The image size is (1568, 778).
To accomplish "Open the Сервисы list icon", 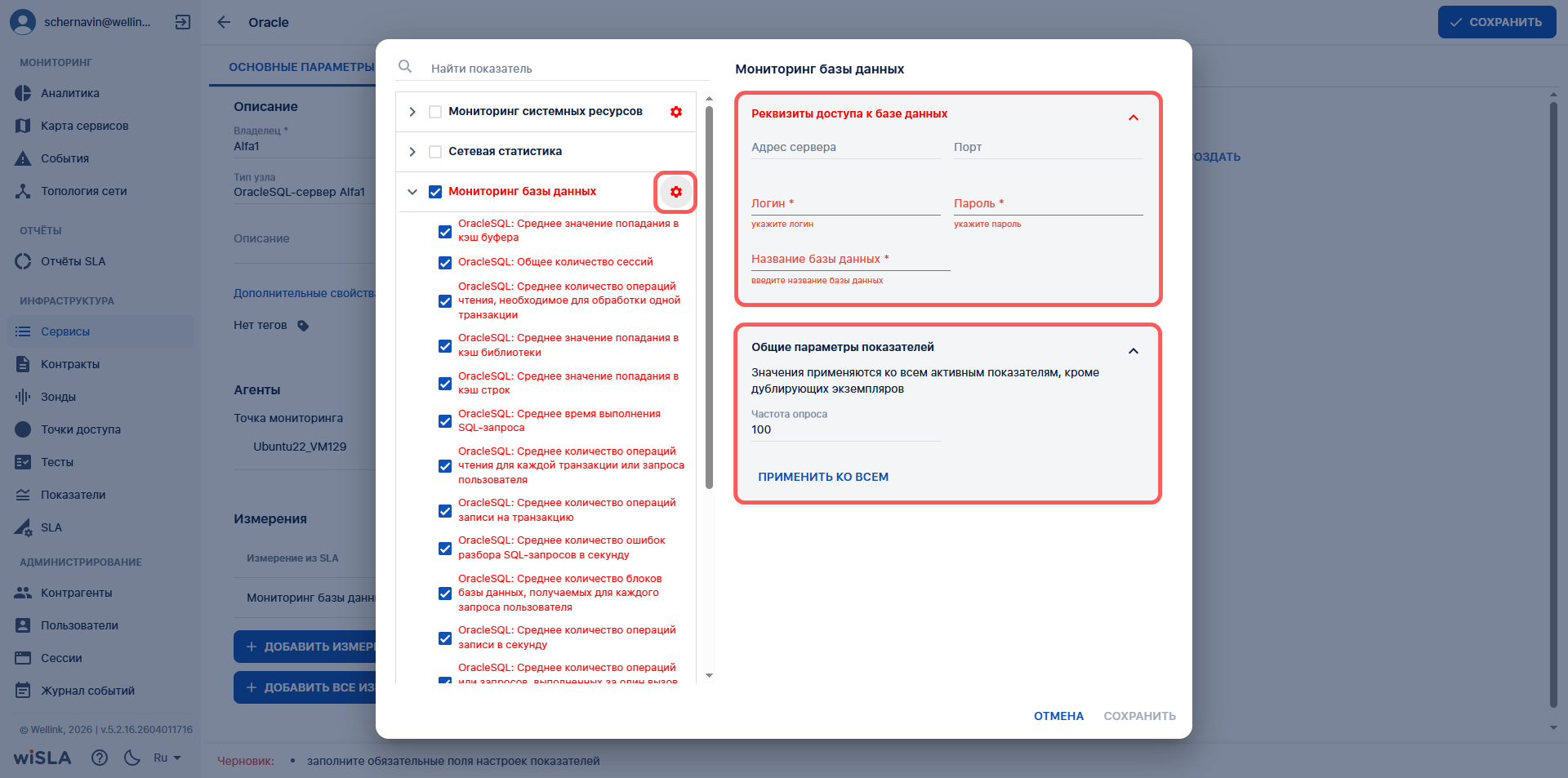I will click(x=23, y=331).
